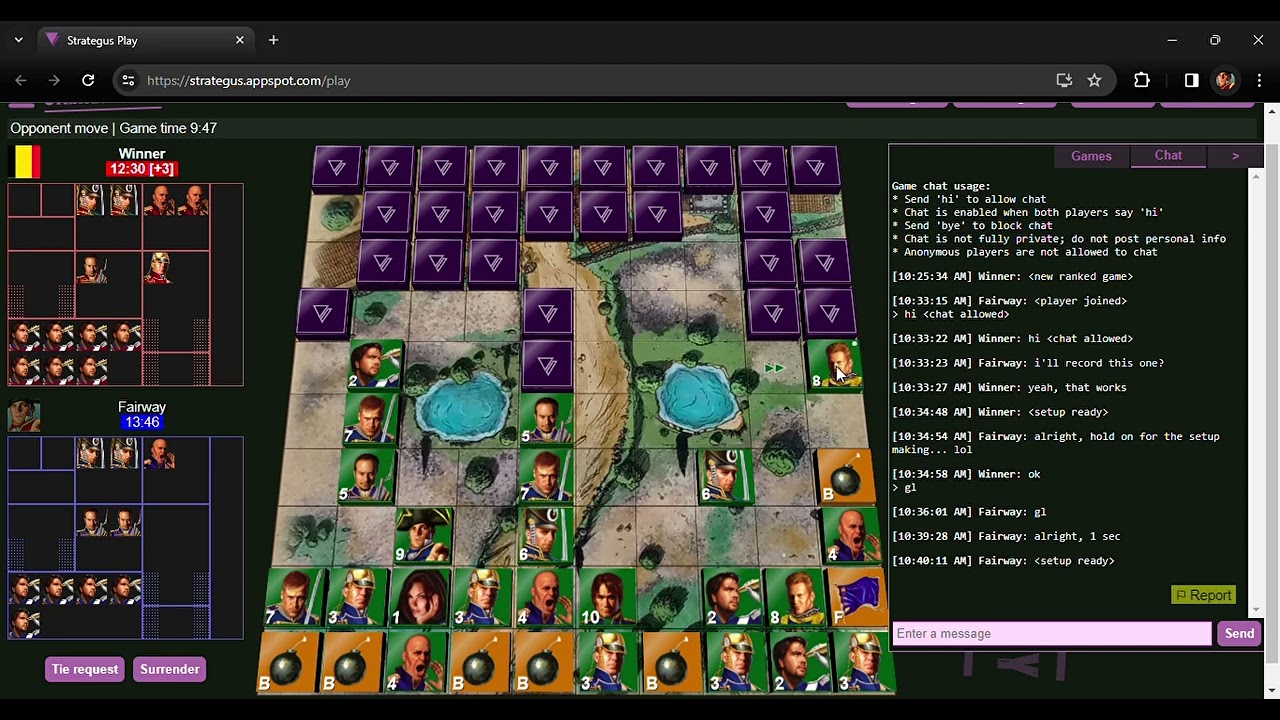Screen dimensions: 1280x720
Task: Select the Marshal piece ranked 10
Action: click(x=608, y=600)
